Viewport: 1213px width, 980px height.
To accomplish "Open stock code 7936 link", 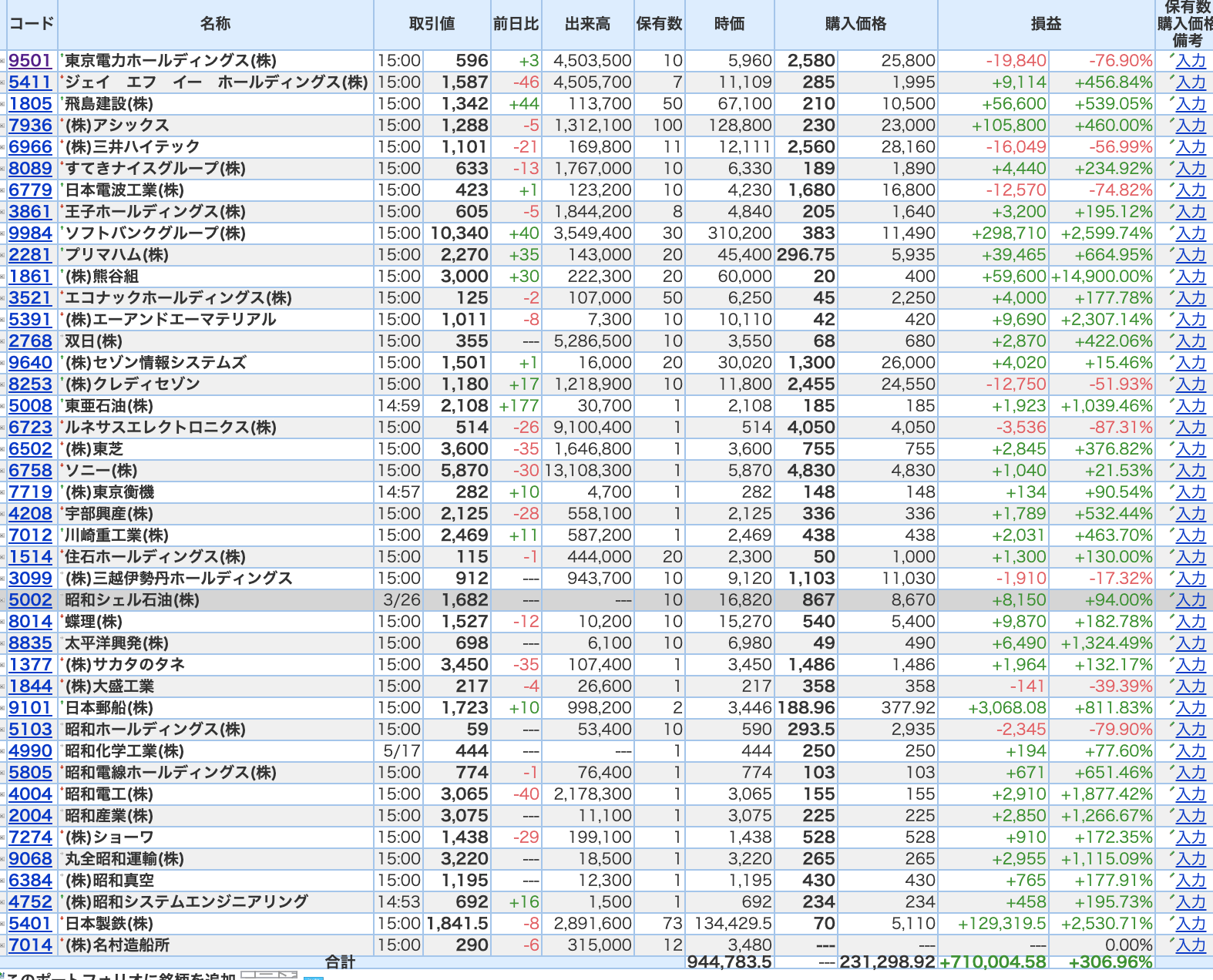I will [30, 126].
